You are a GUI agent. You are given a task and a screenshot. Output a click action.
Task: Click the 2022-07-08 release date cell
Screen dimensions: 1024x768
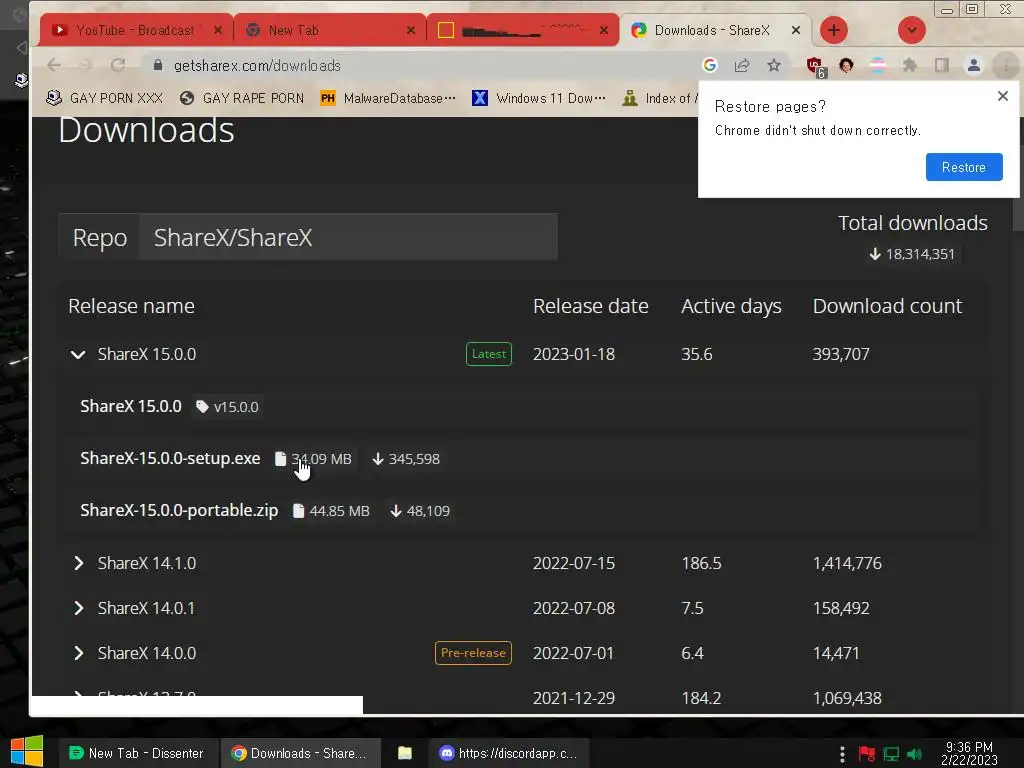coord(573,608)
